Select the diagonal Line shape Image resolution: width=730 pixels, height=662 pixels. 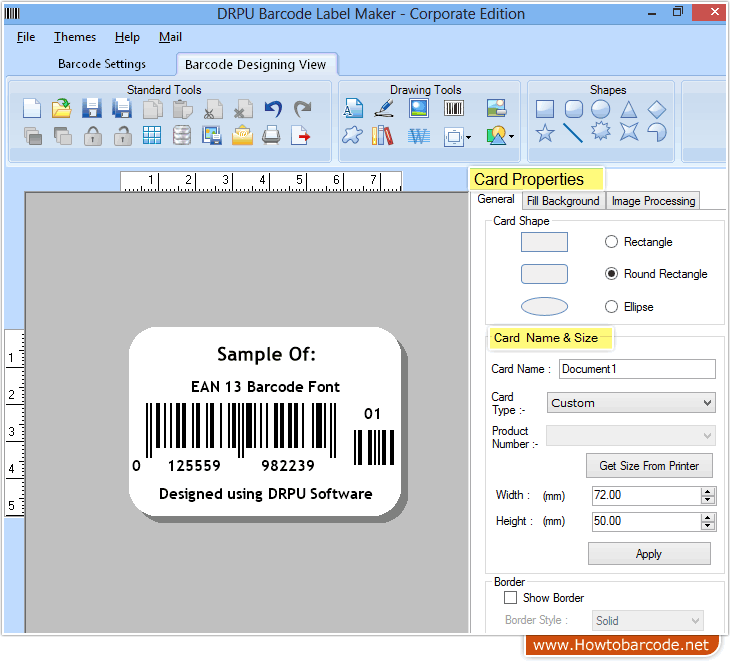click(x=573, y=133)
